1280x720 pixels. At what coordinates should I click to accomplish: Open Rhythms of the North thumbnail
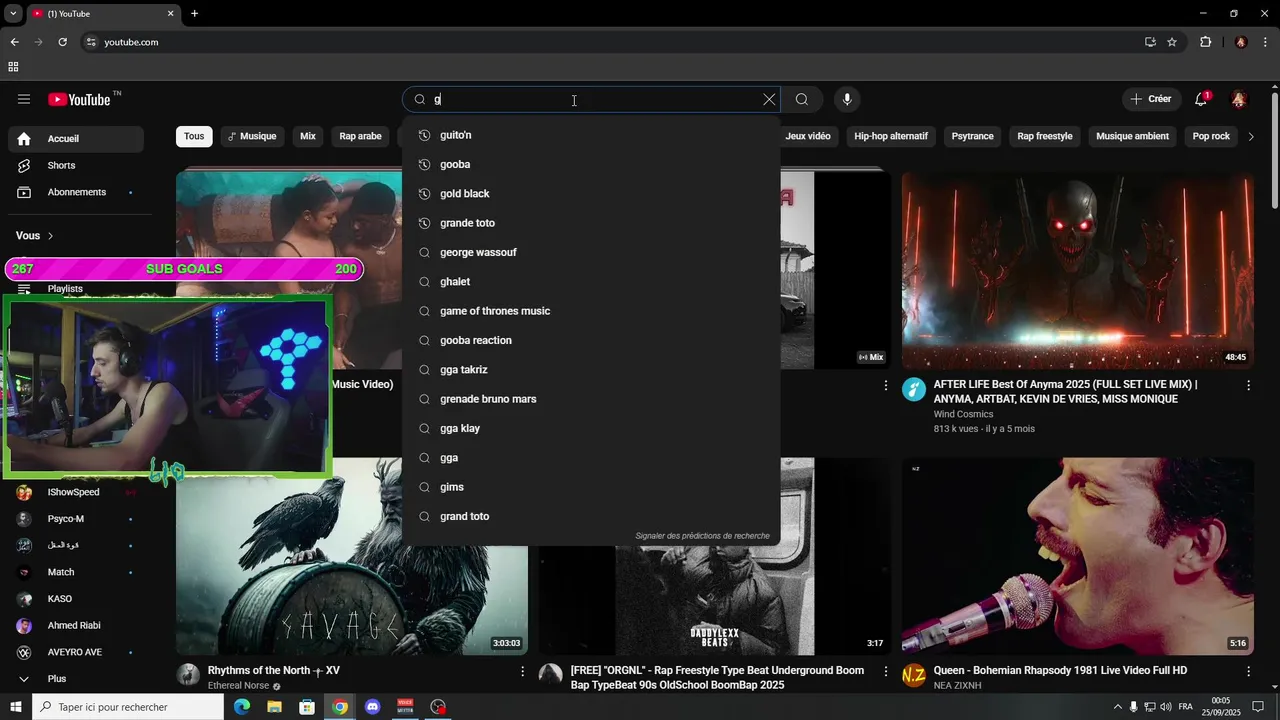click(x=352, y=556)
